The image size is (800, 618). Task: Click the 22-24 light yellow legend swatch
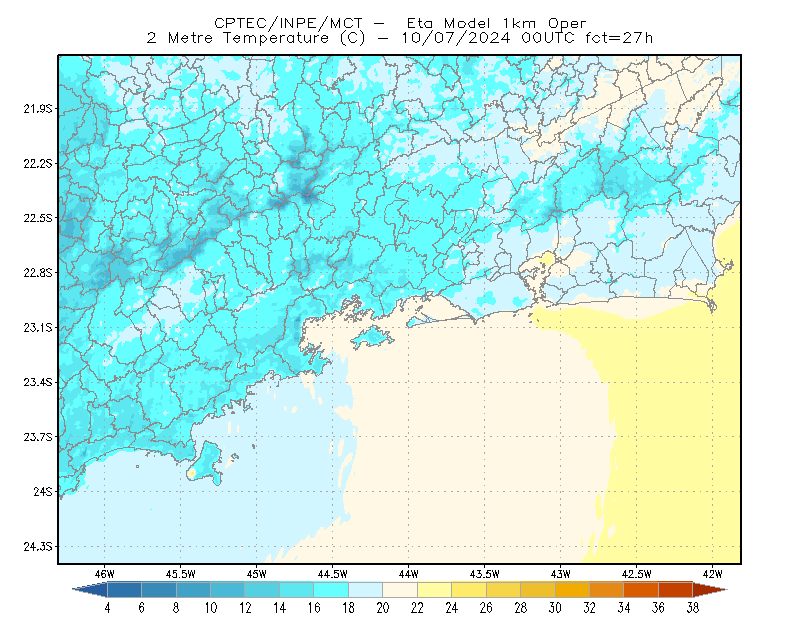coord(435,590)
